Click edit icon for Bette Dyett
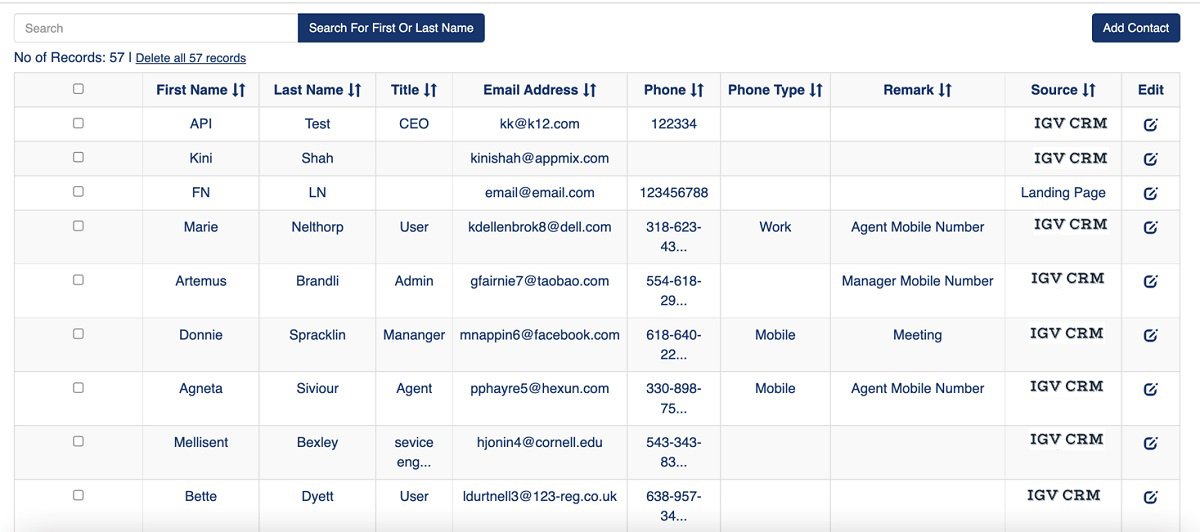 coord(1150,497)
